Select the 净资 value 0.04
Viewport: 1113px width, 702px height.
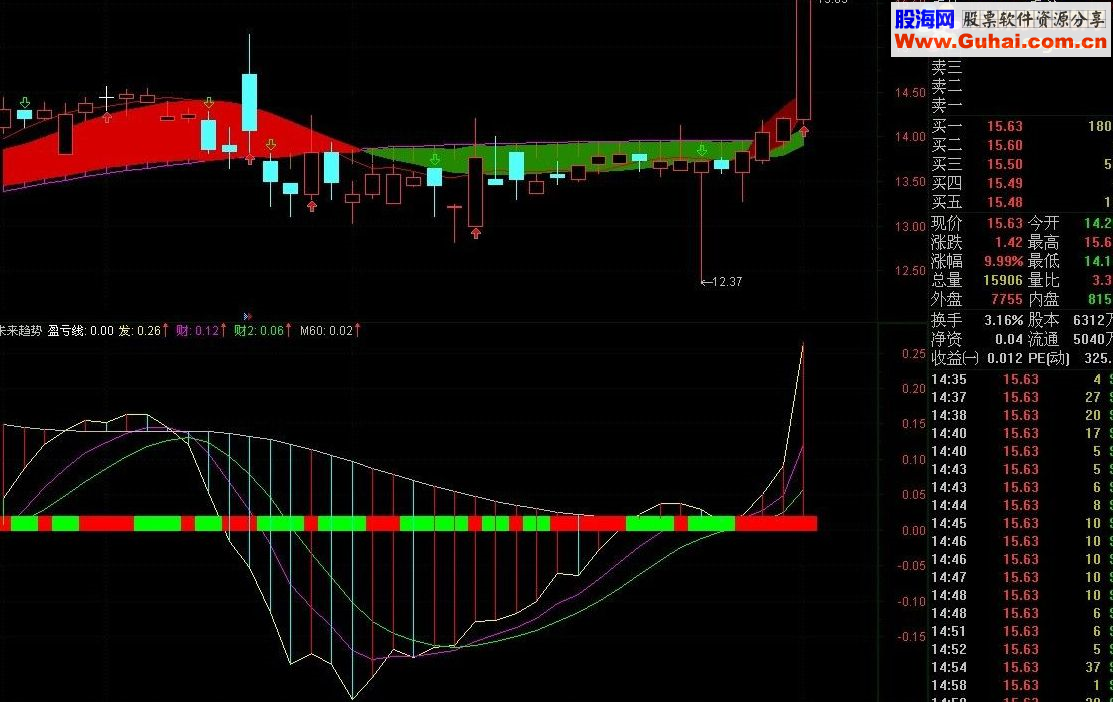(1009, 339)
